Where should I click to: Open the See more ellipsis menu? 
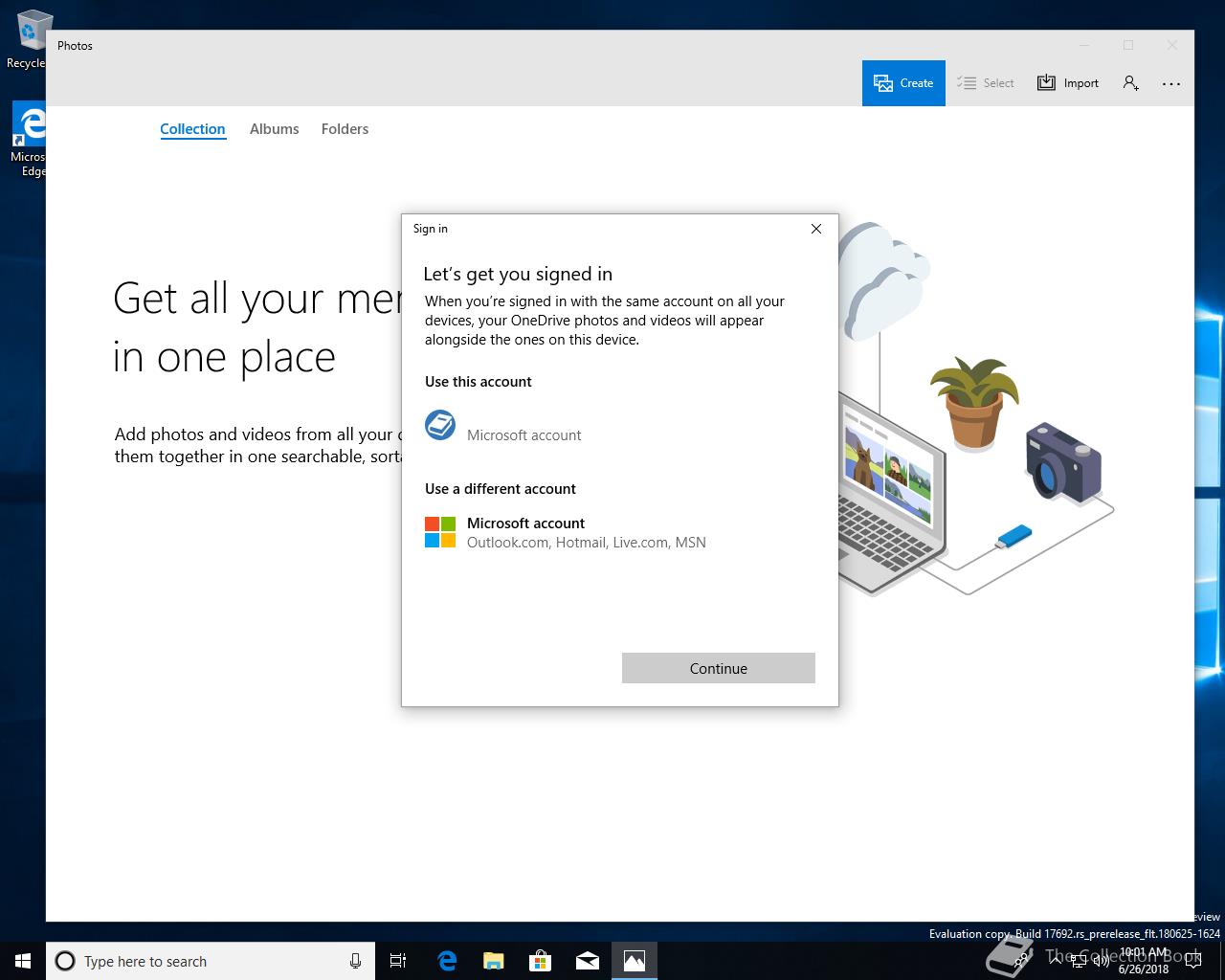(x=1171, y=83)
